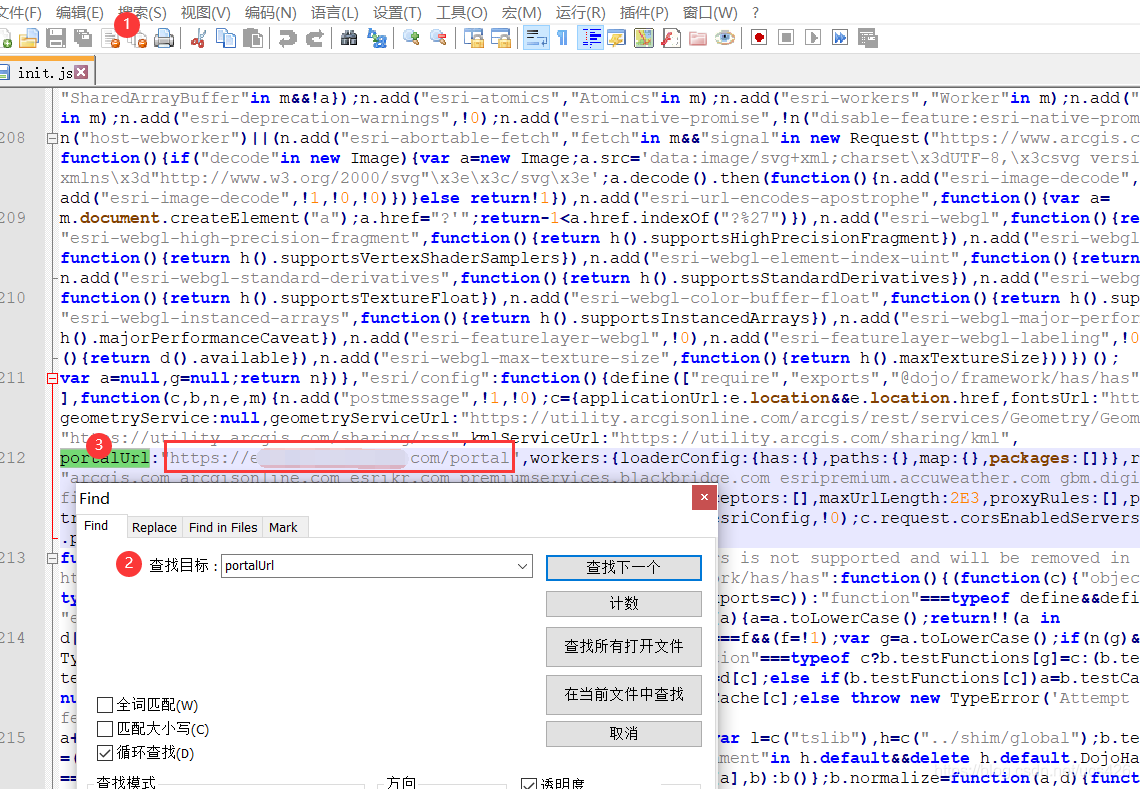
Task: Open the Document Map icon
Action: (x=644, y=38)
